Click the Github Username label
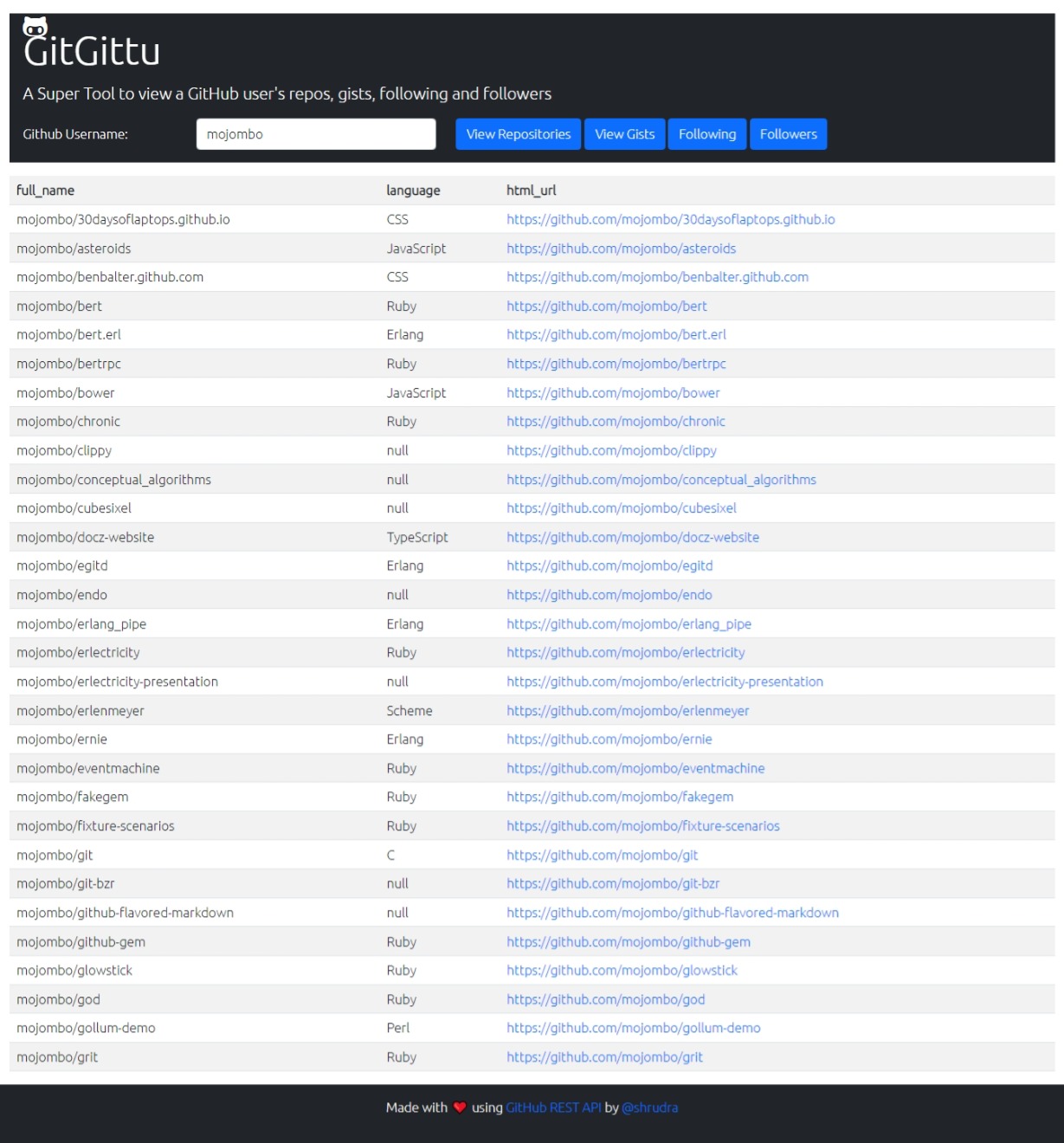 pyautogui.click(x=75, y=134)
